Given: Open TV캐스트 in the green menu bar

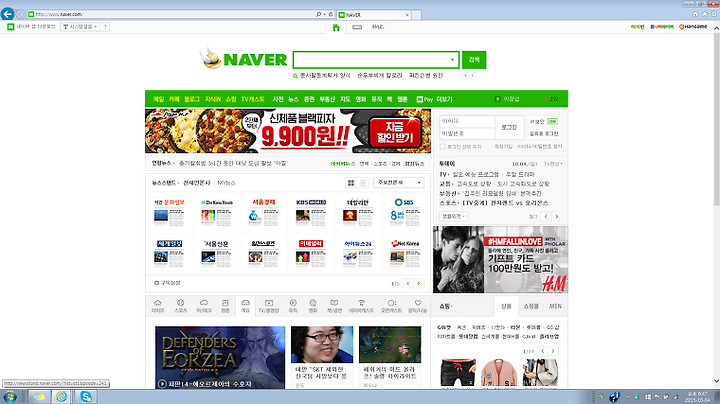Looking at the screenshot, I should pyautogui.click(x=253, y=99).
